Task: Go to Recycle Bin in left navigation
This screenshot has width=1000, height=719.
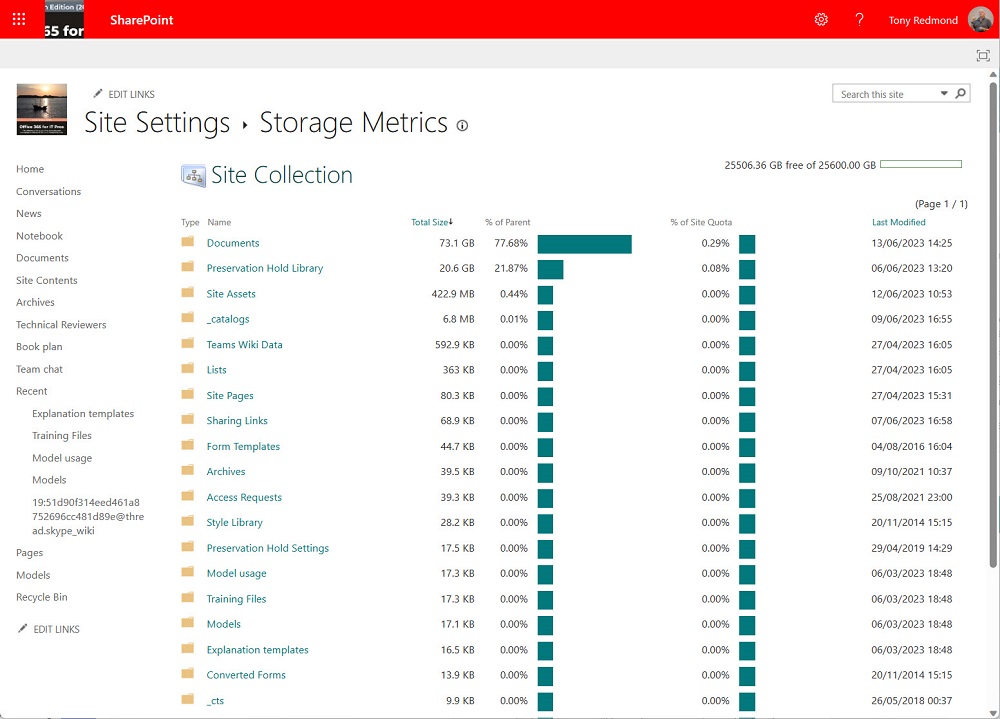Action: (x=41, y=597)
